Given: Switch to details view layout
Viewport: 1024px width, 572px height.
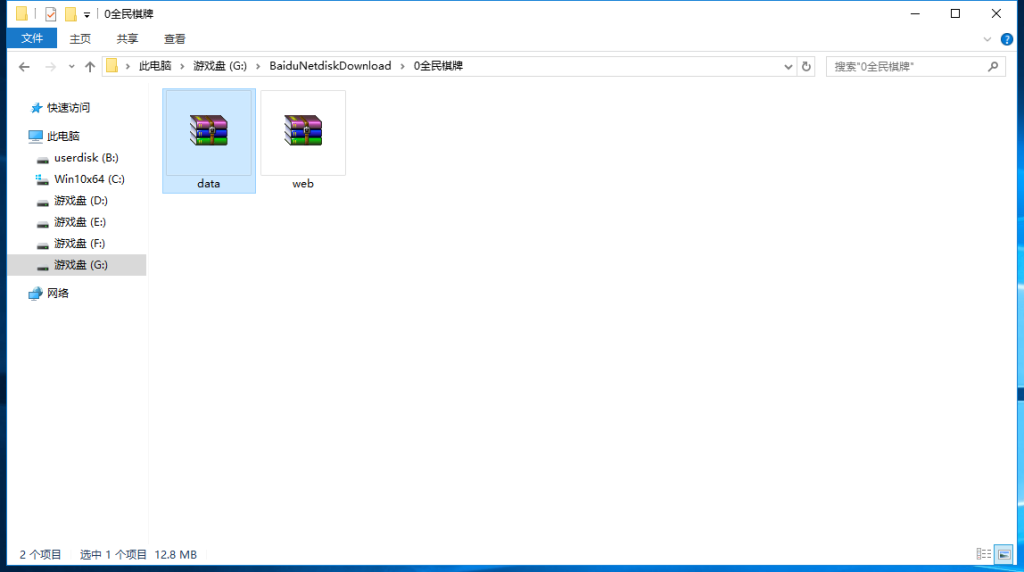Looking at the screenshot, I should (x=984, y=554).
